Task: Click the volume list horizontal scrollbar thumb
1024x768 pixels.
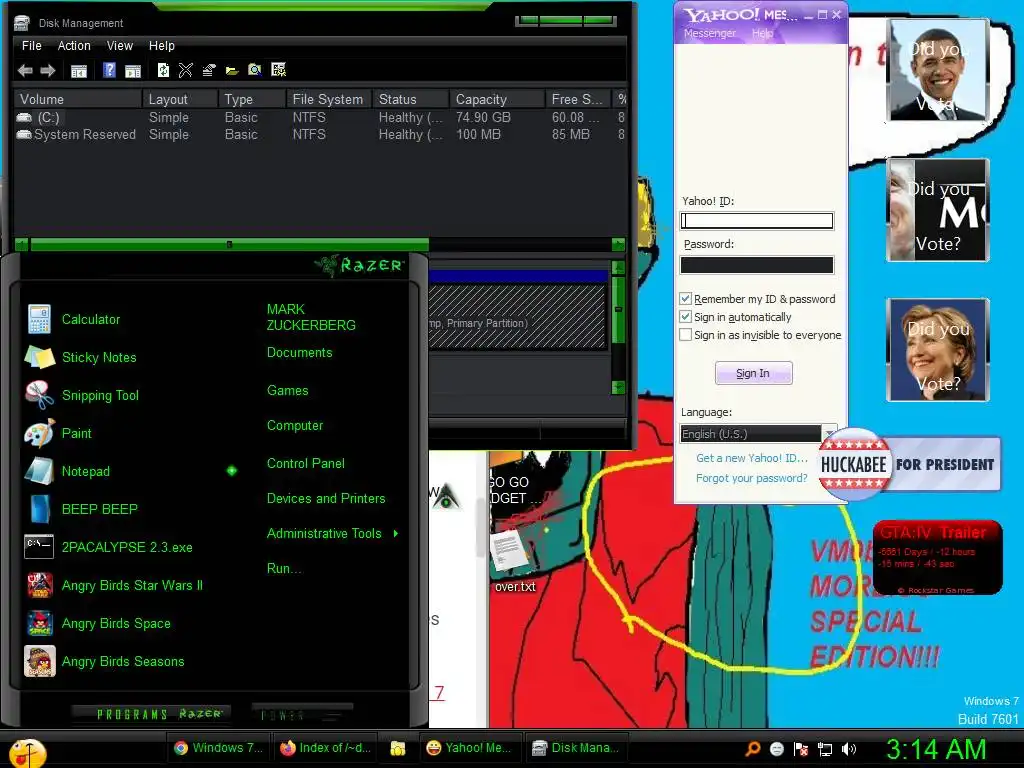Action: pyautogui.click(x=229, y=244)
